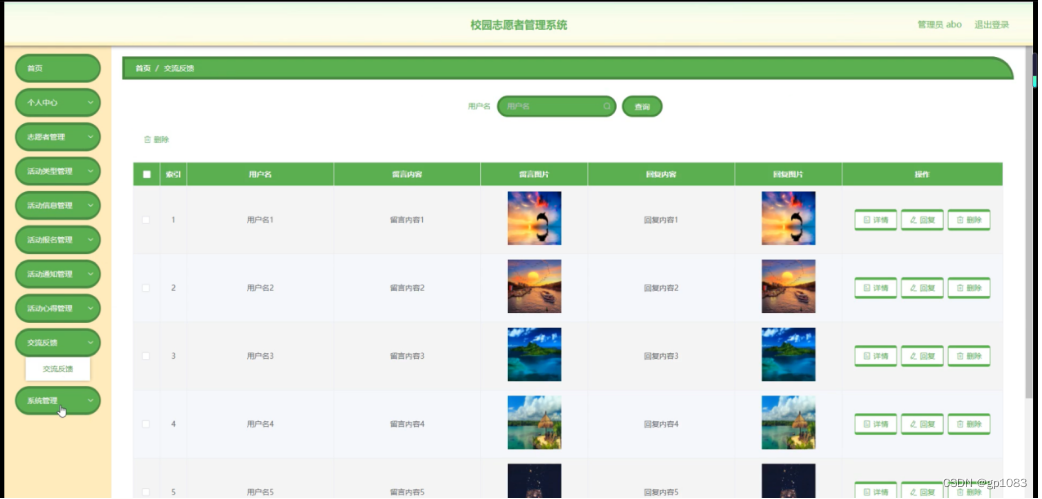Click 回复 button for row 用户名4
Screen dimensions: 1042x499
click(922, 424)
